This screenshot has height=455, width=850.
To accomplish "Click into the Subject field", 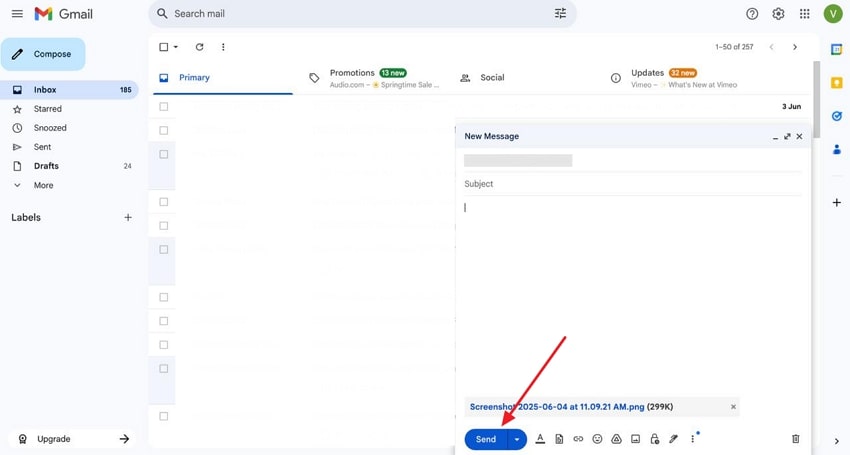I will [x=630, y=184].
